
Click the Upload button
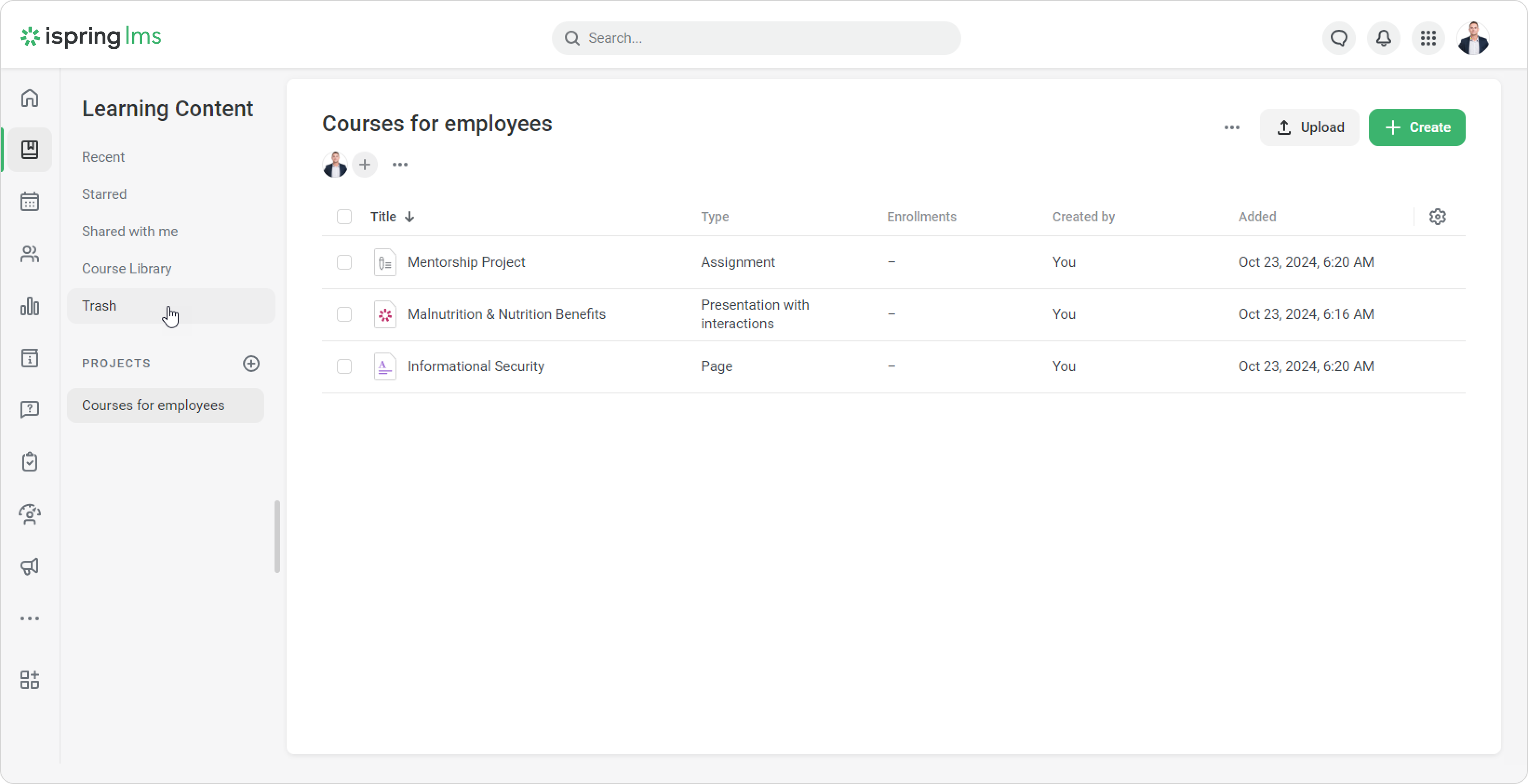pyautogui.click(x=1309, y=127)
